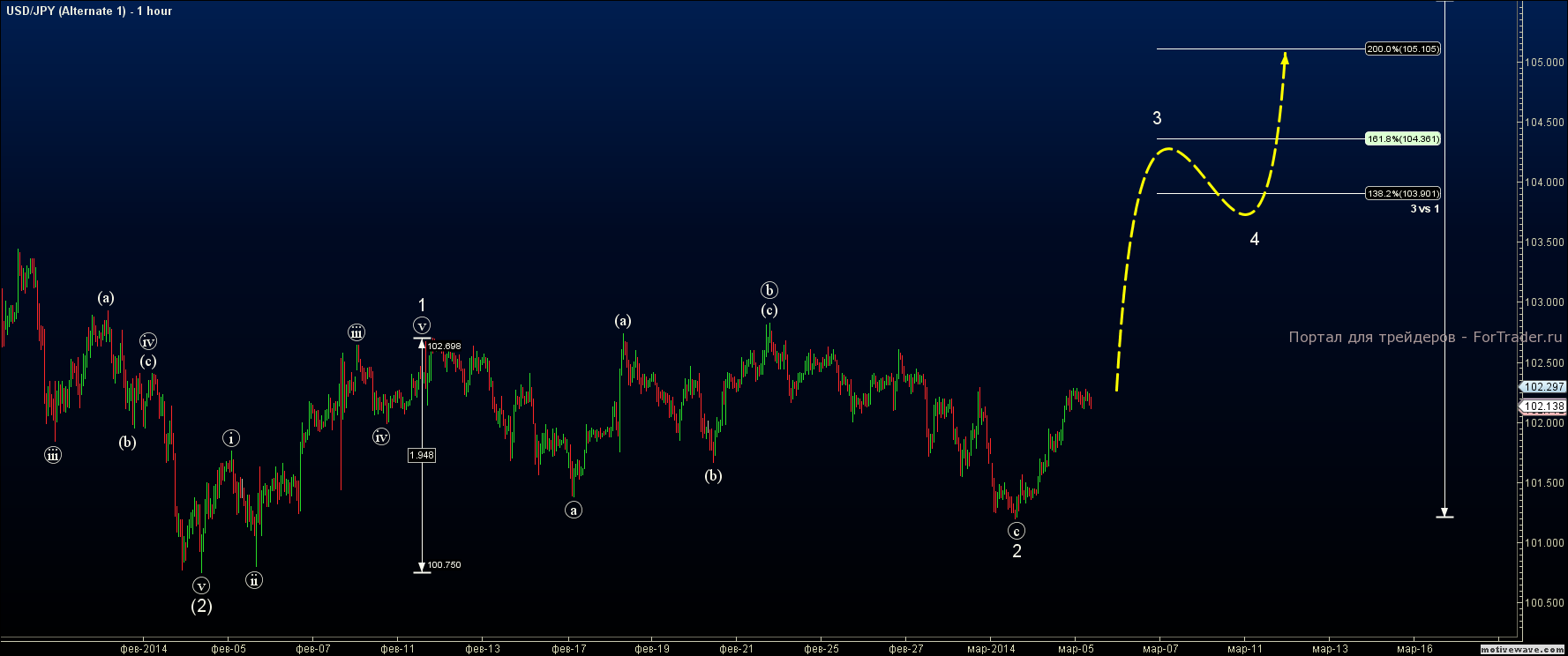Click the "фев-13" date on the time axis
Screen dimensions: 1568x656
point(483,649)
